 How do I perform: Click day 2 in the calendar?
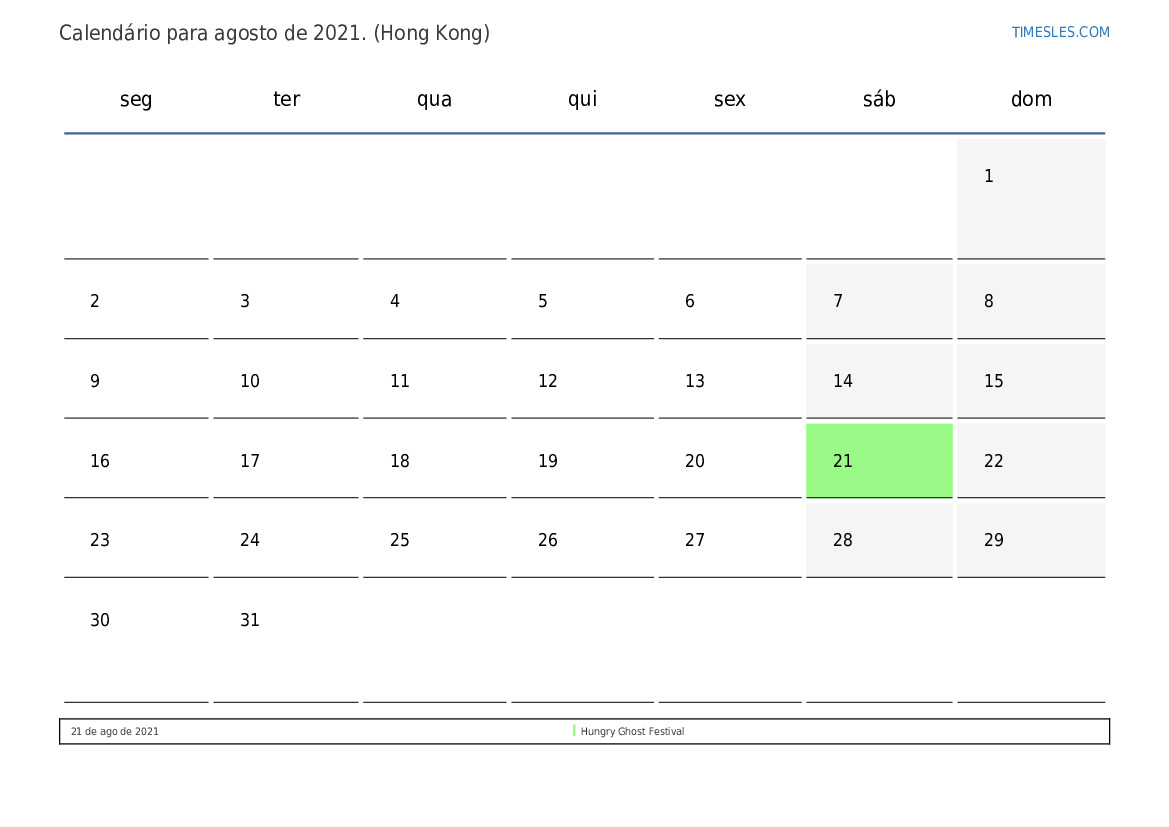point(136,301)
